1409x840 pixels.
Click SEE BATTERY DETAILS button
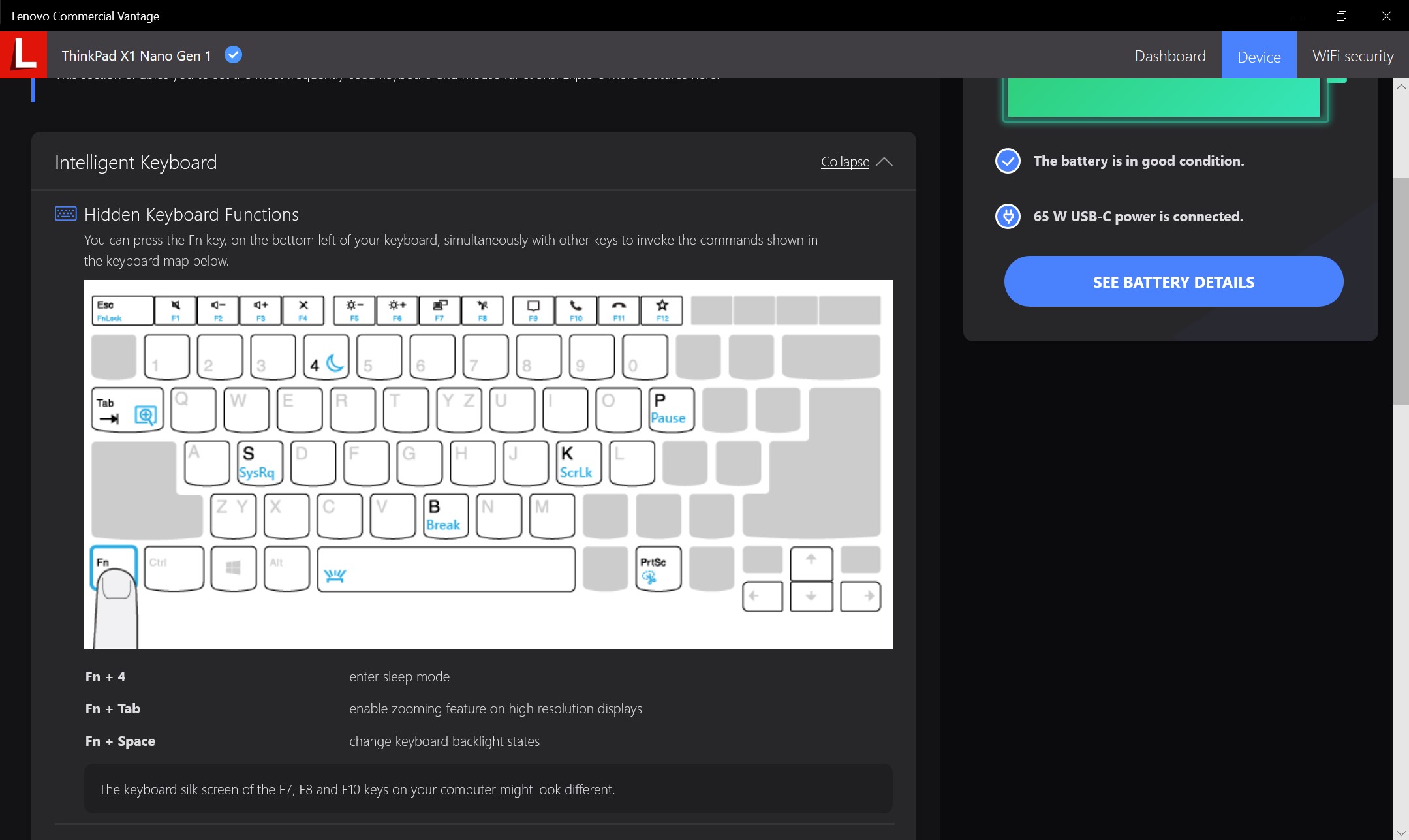pyautogui.click(x=1173, y=281)
